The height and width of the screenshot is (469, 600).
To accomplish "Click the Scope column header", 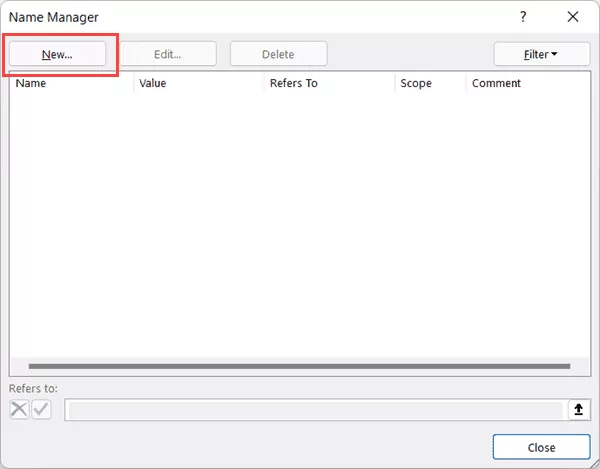I will point(429,83).
